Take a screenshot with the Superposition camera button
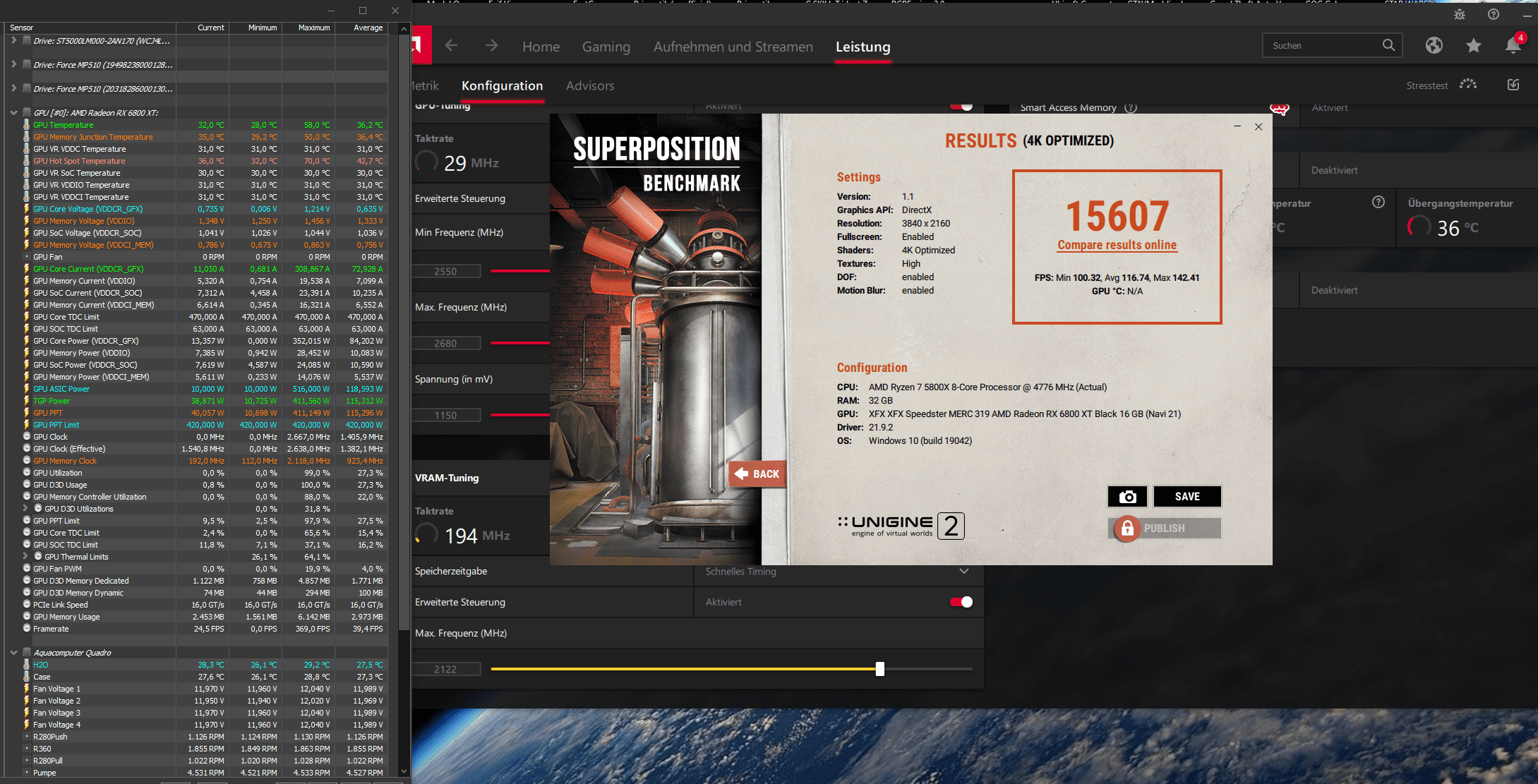This screenshot has width=1538, height=784. (x=1127, y=496)
